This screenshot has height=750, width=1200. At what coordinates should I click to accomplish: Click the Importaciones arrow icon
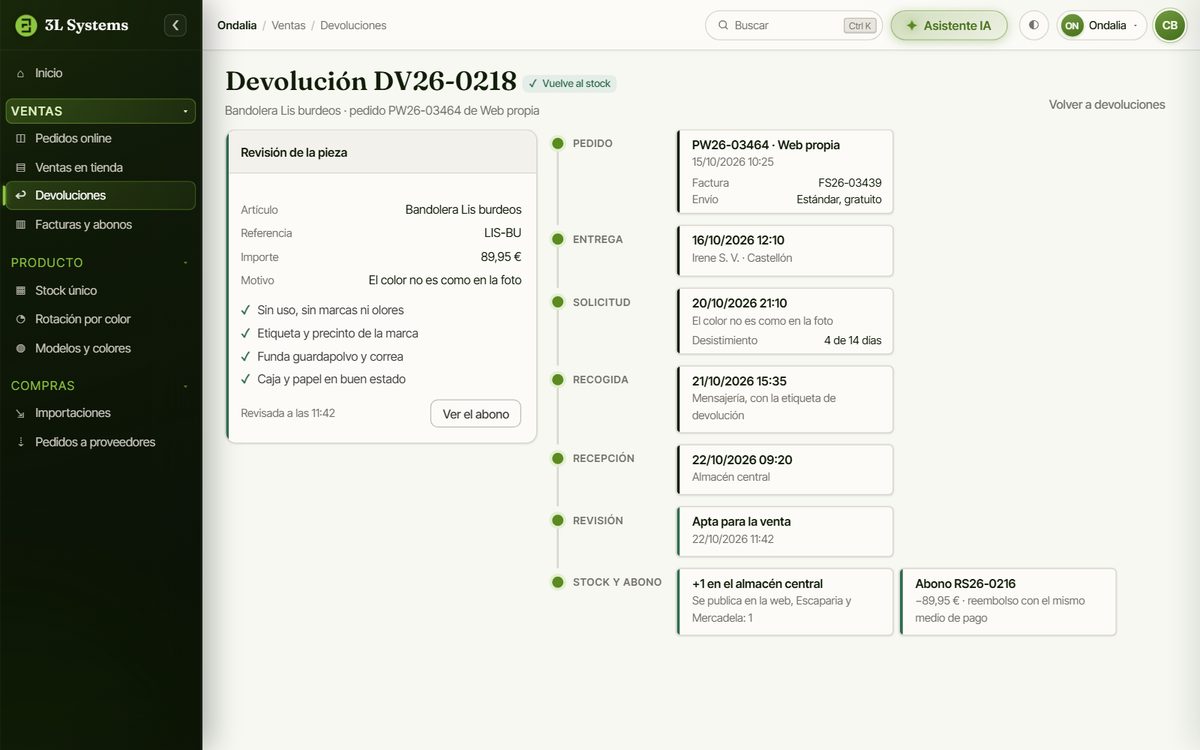pyautogui.click(x=21, y=413)
